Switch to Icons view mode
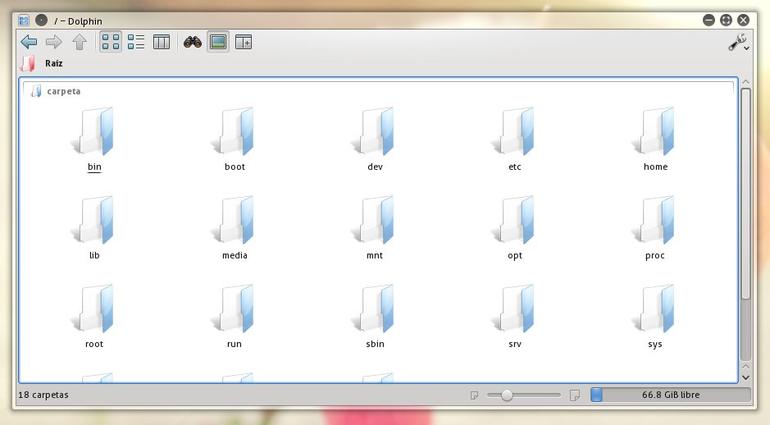Screen dimensions: 770x425 (110, 42)
